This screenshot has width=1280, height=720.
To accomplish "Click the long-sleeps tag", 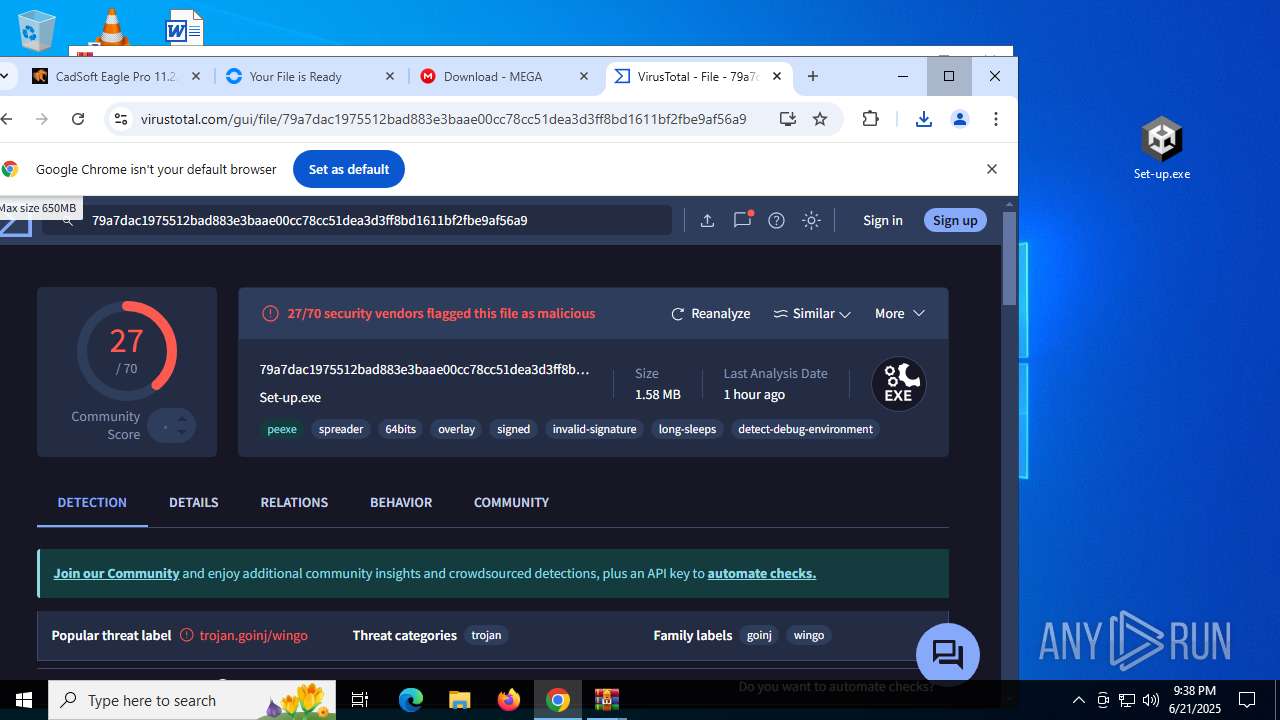I will click(x=687, y=429).
